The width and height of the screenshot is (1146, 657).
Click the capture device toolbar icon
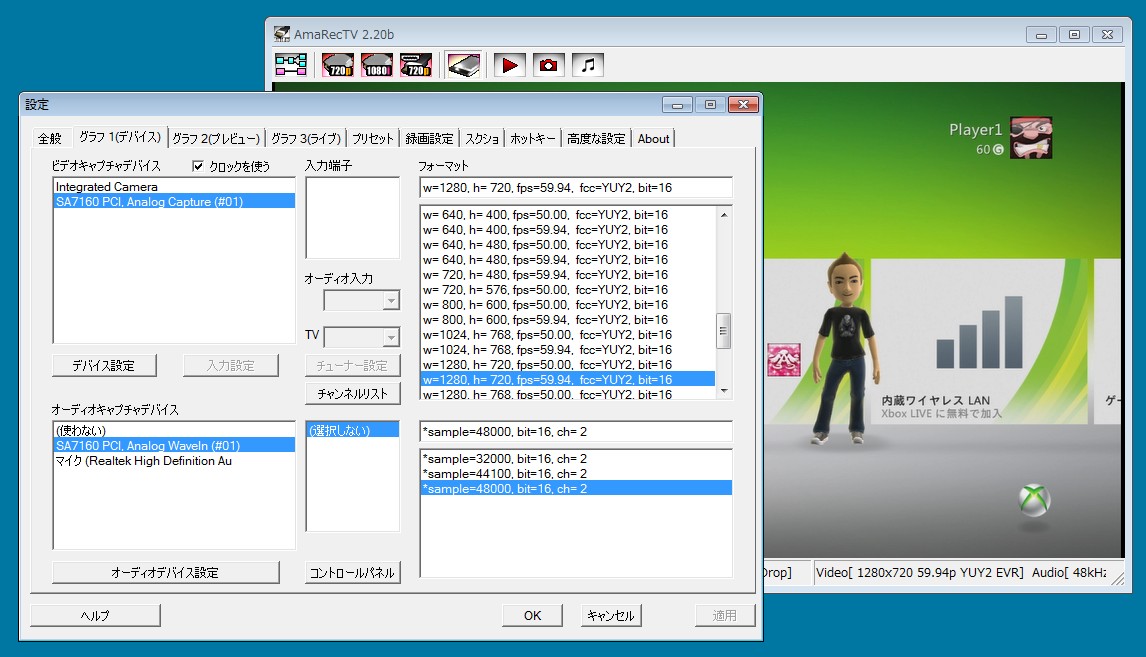[x=464, y=65]
